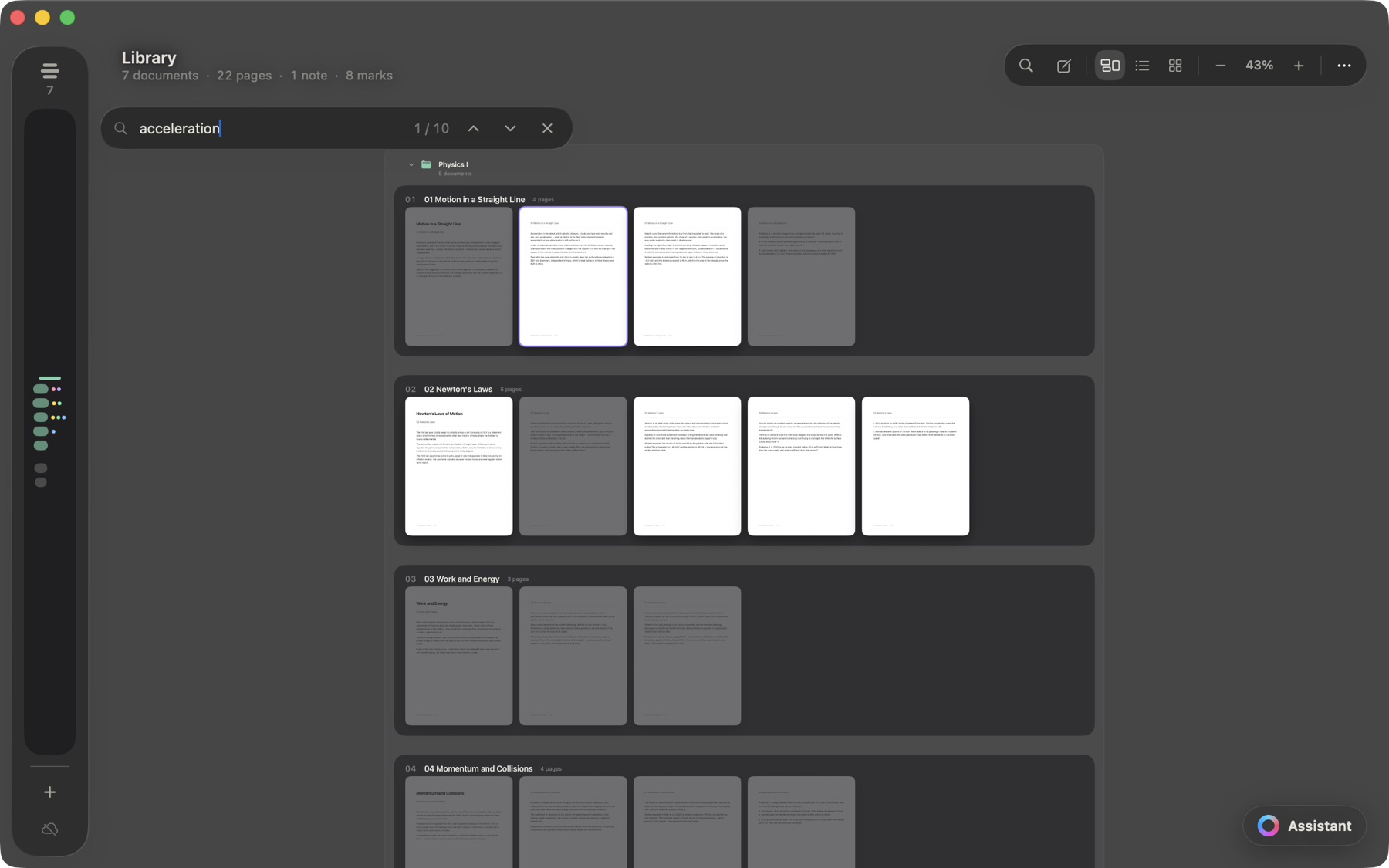Click the "1 / 10" match counter

[431, 128]
